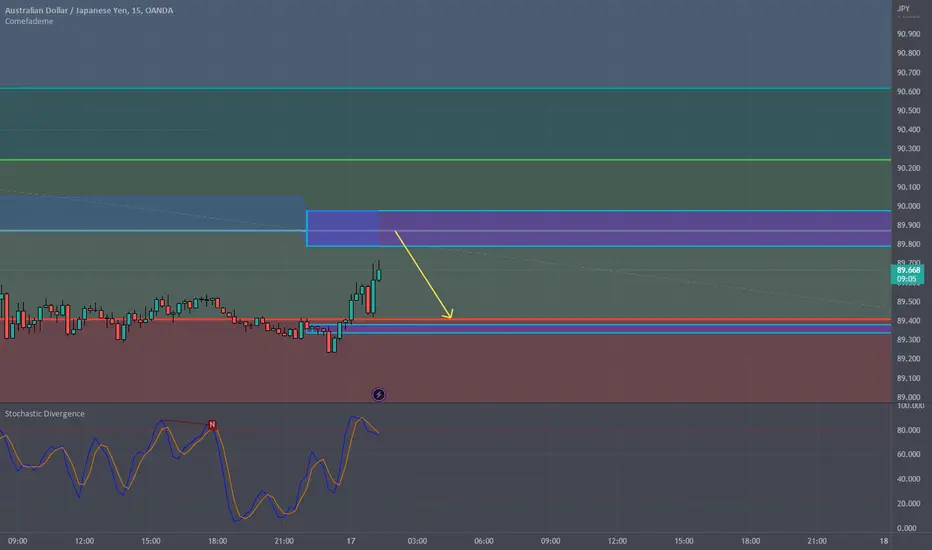932x550 pixels.
Task: Click the 06:00 time axis label
Action: click(484, 541)
